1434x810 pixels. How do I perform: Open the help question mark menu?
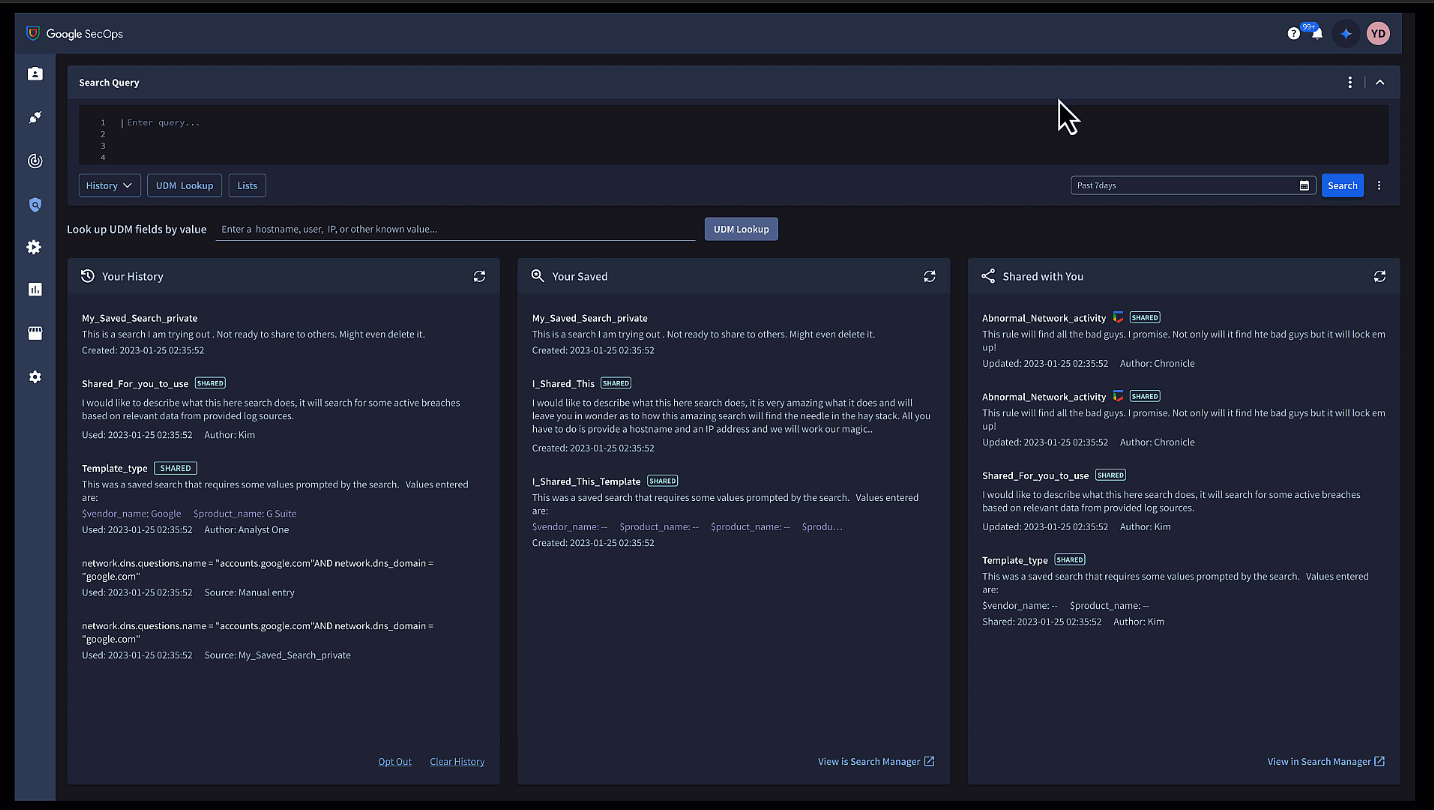click(x=1294, y=33)
